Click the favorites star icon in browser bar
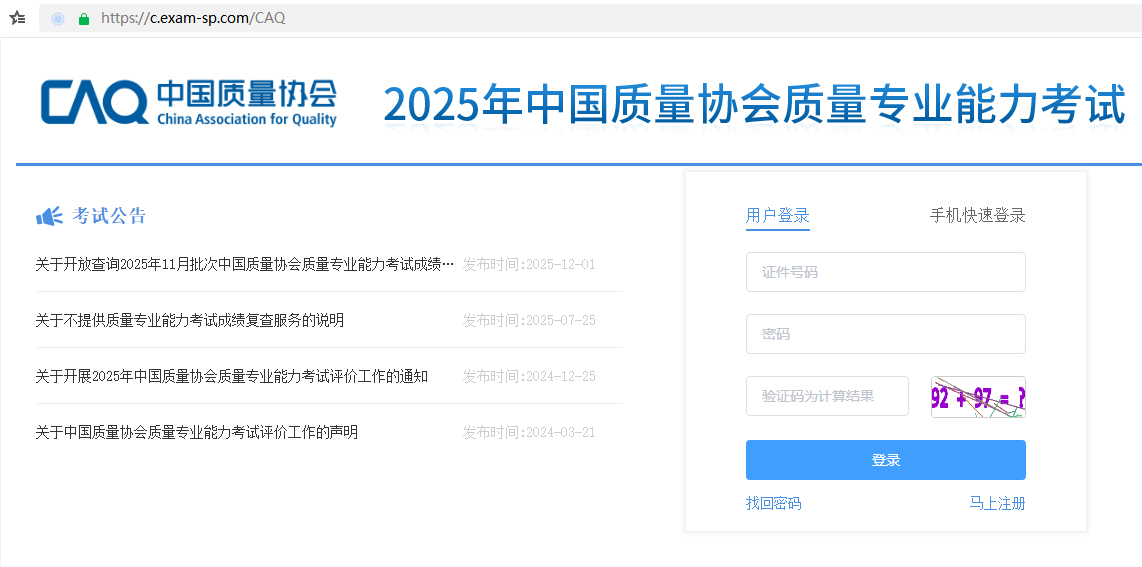This screenshot has height=567, width=1142. (17, 18)
